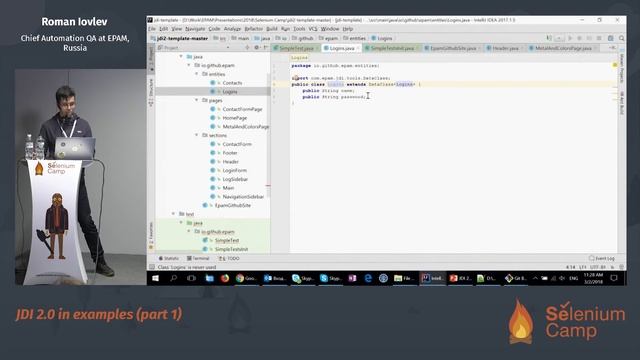The height and width of the screenshot is (360, 640).
Task: Click the Stop icon in the run toolbar
Action: pyautogui.click(x=599, y=38)
